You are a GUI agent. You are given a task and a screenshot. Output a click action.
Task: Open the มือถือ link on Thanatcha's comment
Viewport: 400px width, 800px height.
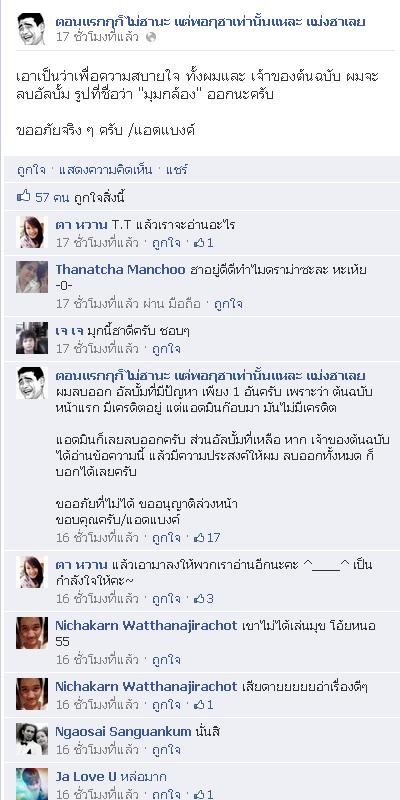point(188,304)
